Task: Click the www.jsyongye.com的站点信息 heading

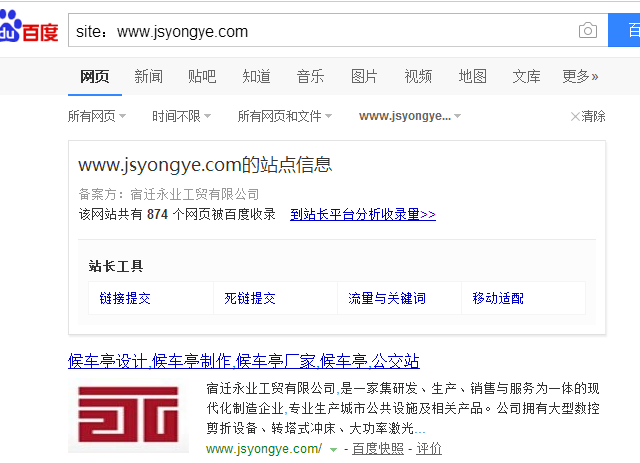Action: click(205, 165)
